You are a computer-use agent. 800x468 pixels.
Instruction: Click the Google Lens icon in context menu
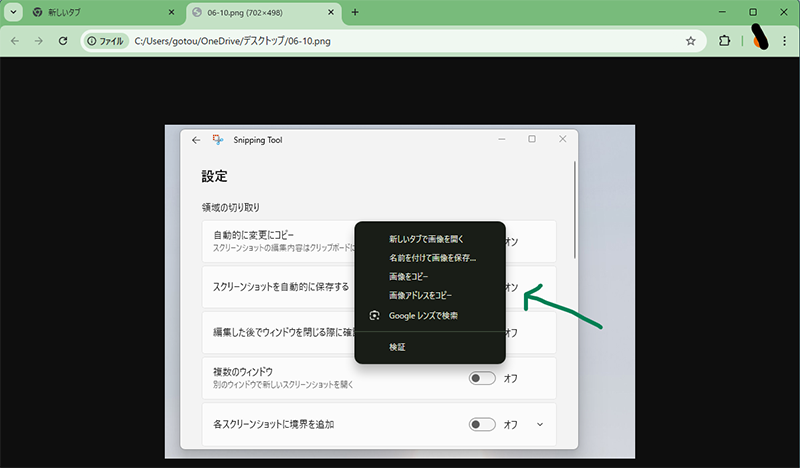pyautogui.click(x=374, y=315)
